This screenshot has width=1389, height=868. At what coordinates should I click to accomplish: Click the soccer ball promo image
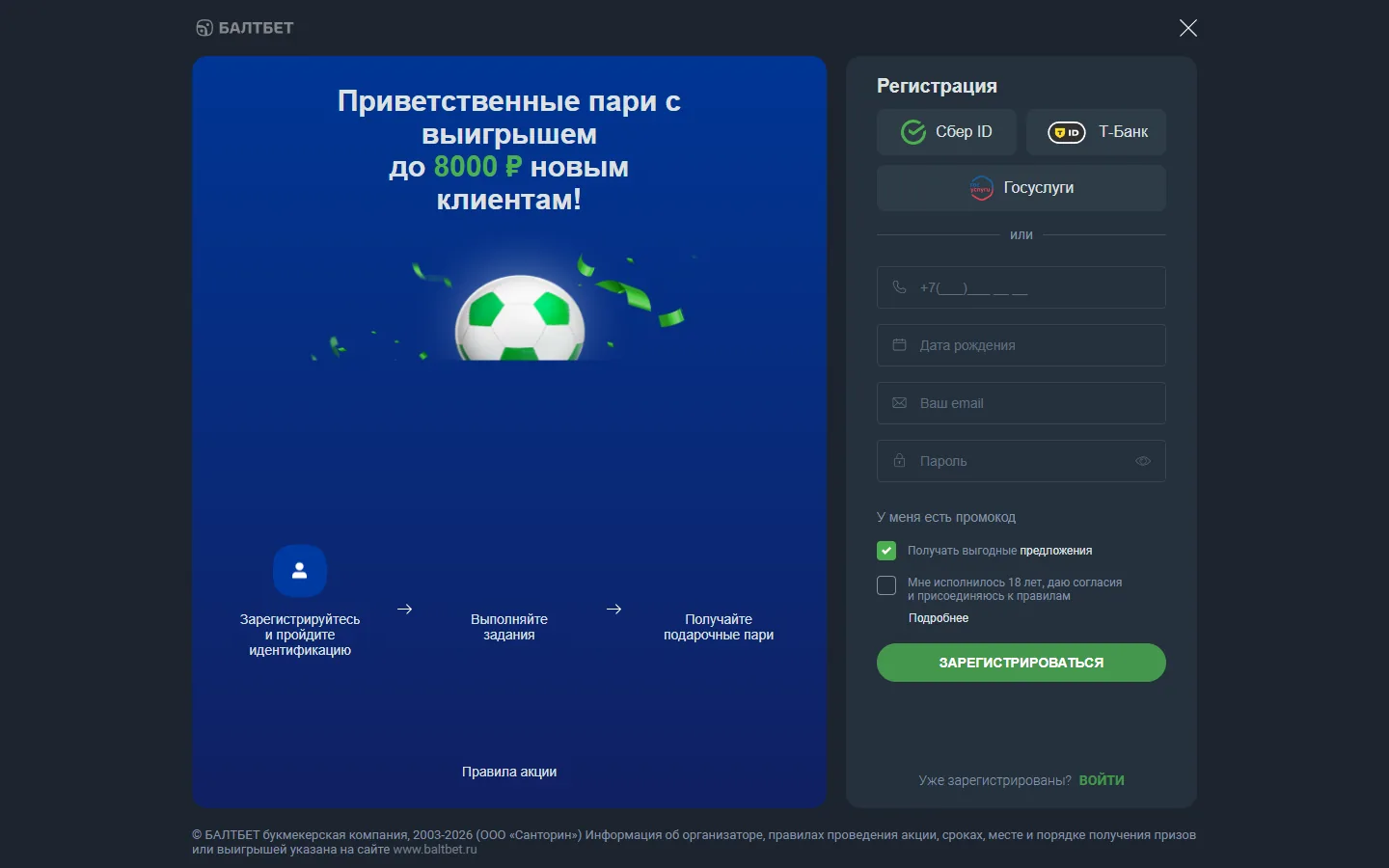coord(520,317)
